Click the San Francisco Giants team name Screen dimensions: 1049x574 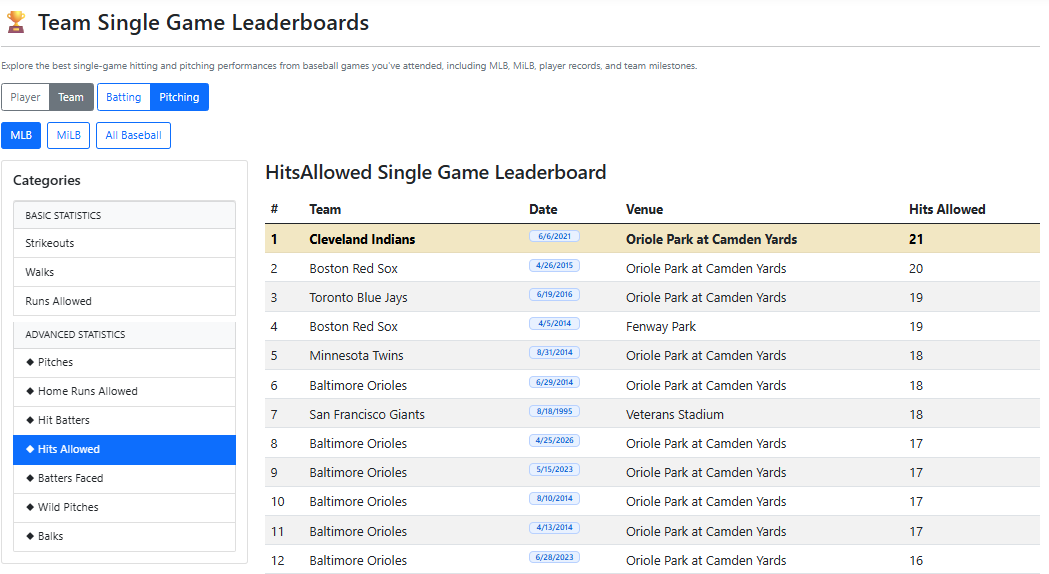pyautogui.click(x=367, y=415)
